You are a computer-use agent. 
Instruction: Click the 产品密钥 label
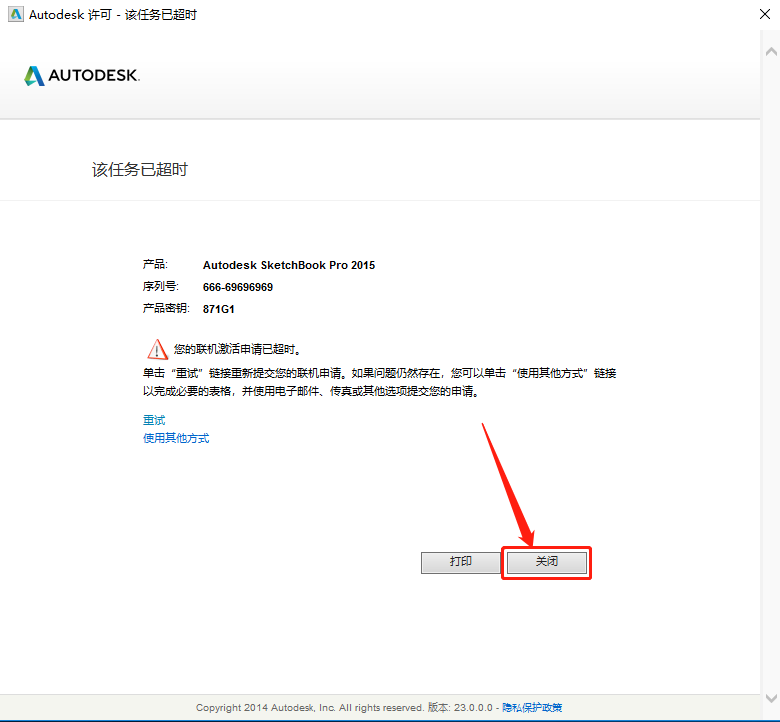[x=166, y=309]
